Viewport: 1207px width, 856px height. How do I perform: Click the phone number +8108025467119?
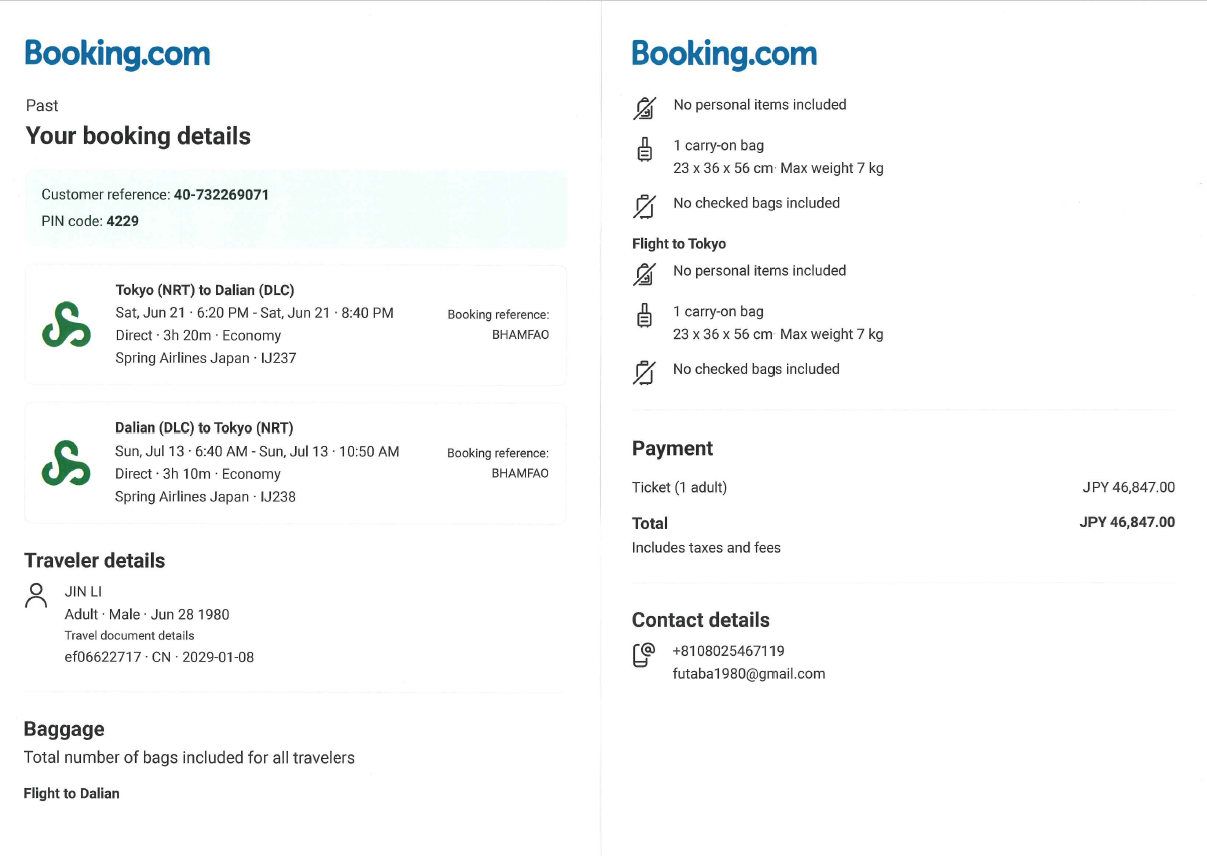(728, 651)
